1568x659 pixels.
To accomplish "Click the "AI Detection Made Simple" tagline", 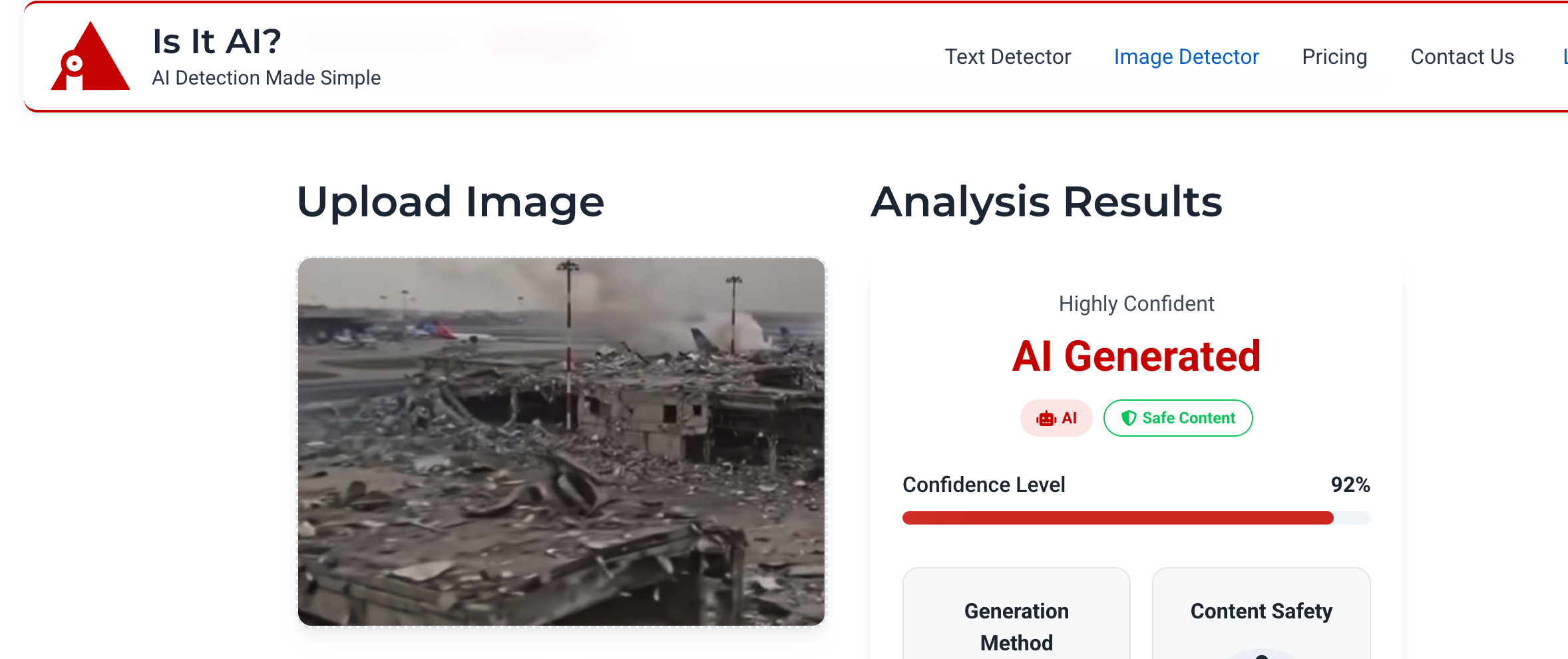I will click(x=266, y=78).
